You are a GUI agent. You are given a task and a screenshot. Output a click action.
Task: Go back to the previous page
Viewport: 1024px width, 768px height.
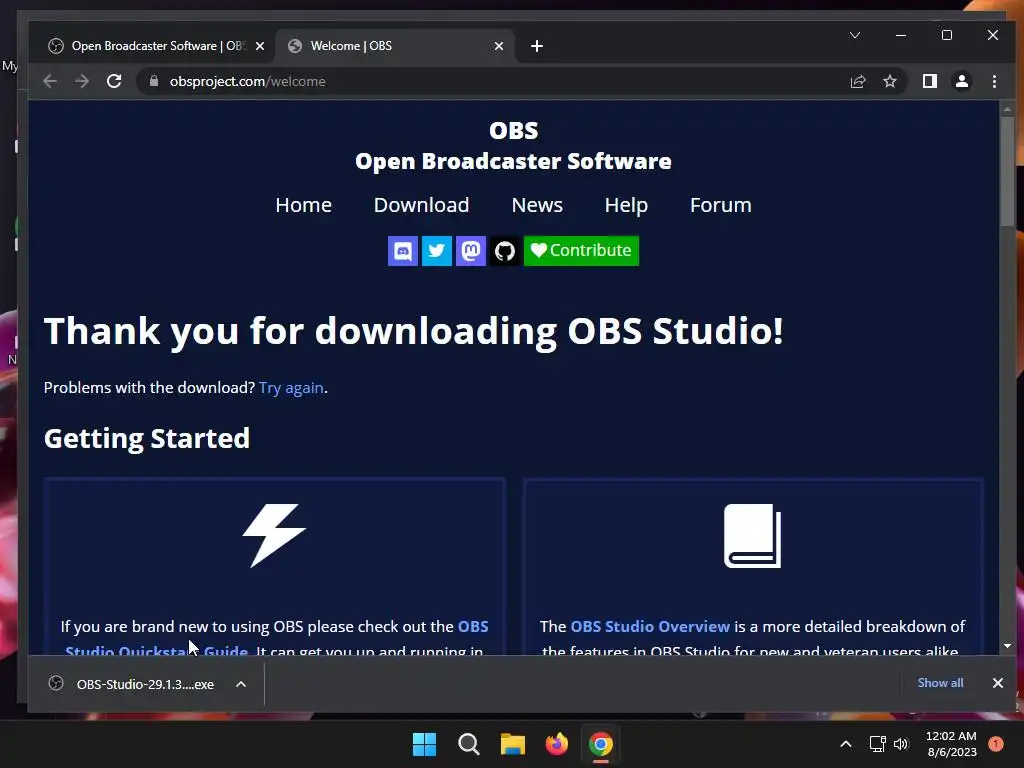coord(50,81)
